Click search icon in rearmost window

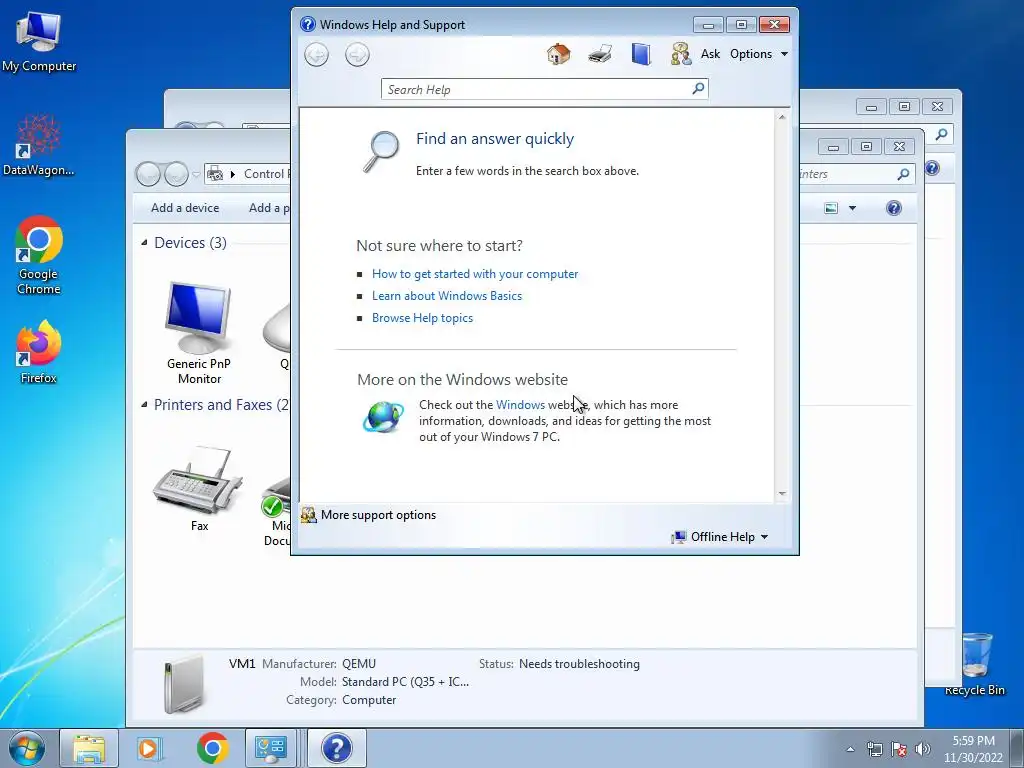(941, 134)
